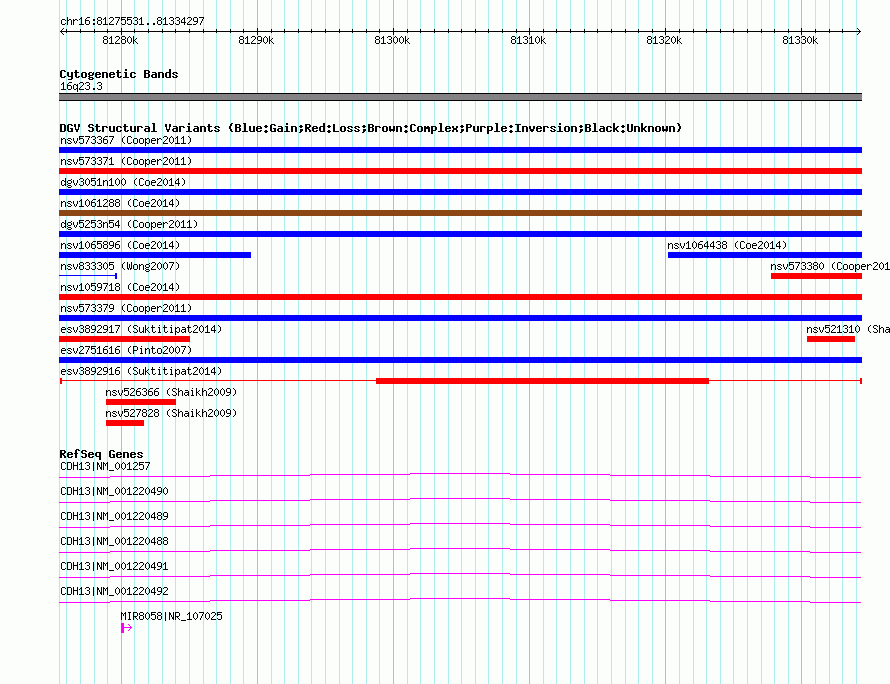This screenshot has height=684, width=890.
Task: Click the Cytogenetic Bands track title
Action: coord(119,74)
